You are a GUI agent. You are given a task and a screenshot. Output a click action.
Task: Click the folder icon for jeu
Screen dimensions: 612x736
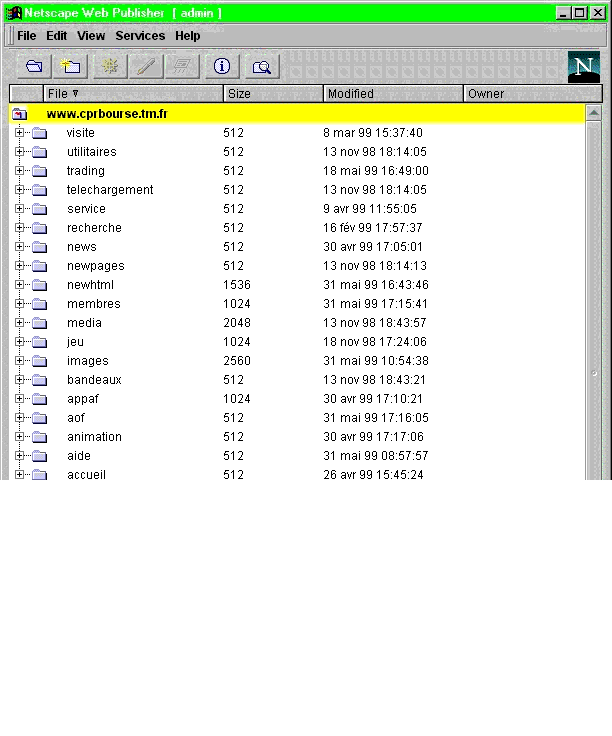39,342
